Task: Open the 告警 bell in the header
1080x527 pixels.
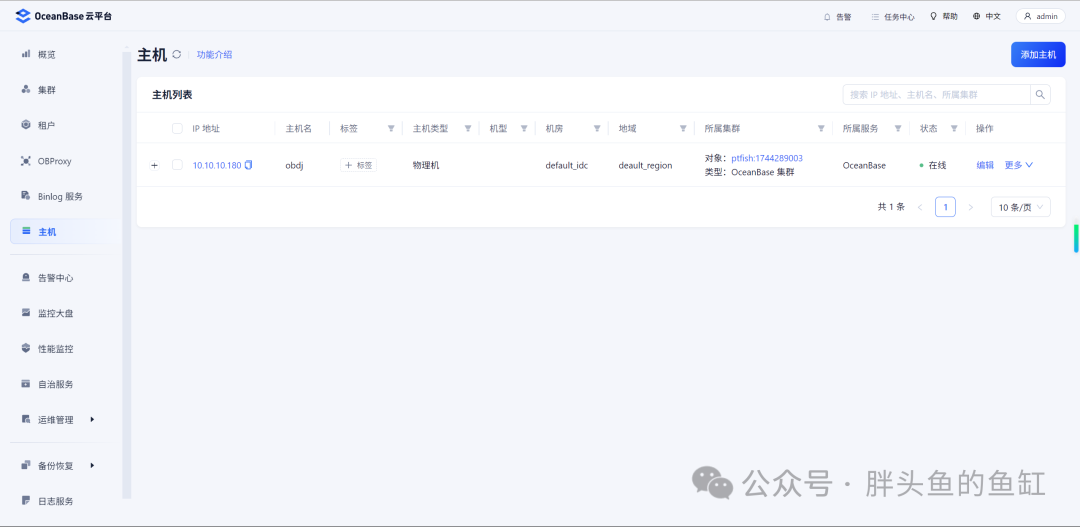Action: click(838, 17)
